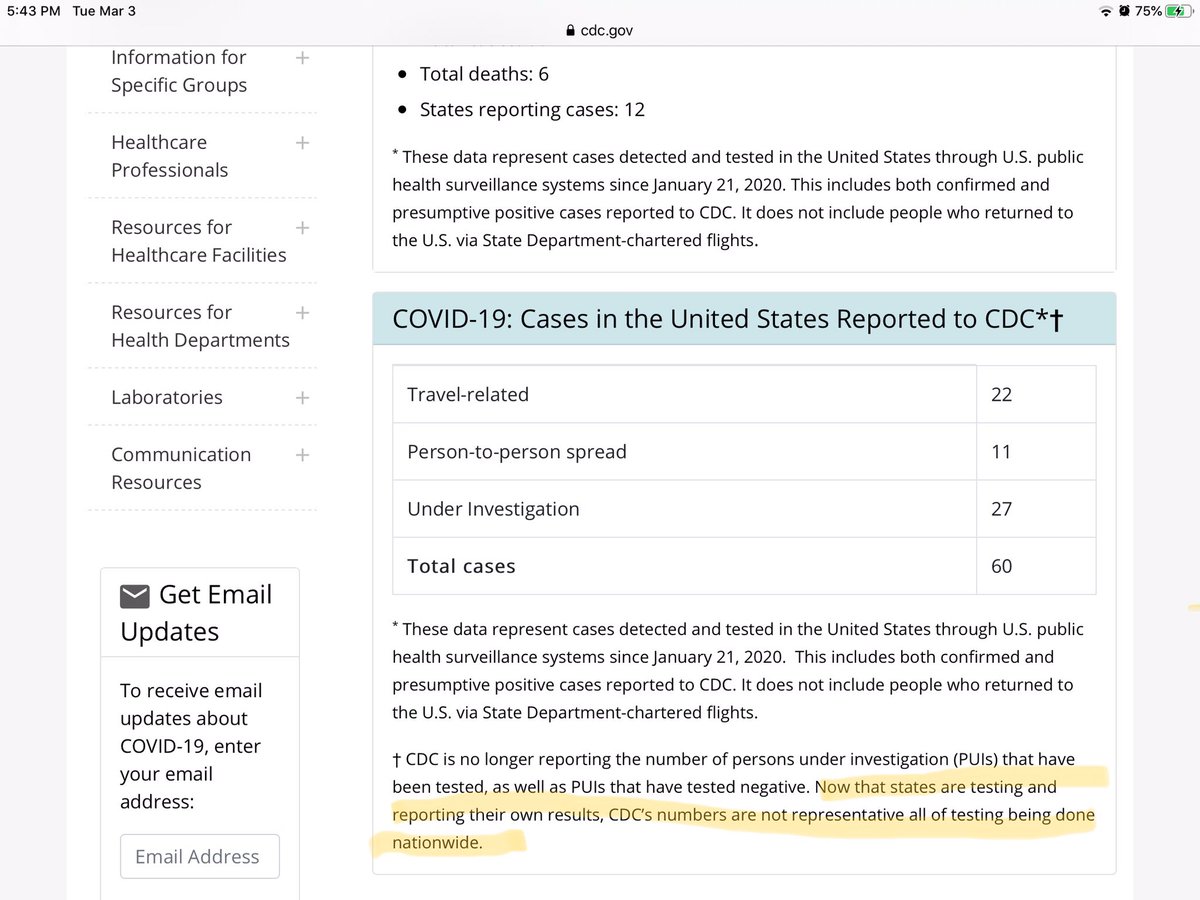Expand Communication Resources plus sign
Viewport: 1200px width, 900px height.
coord(303,455)
